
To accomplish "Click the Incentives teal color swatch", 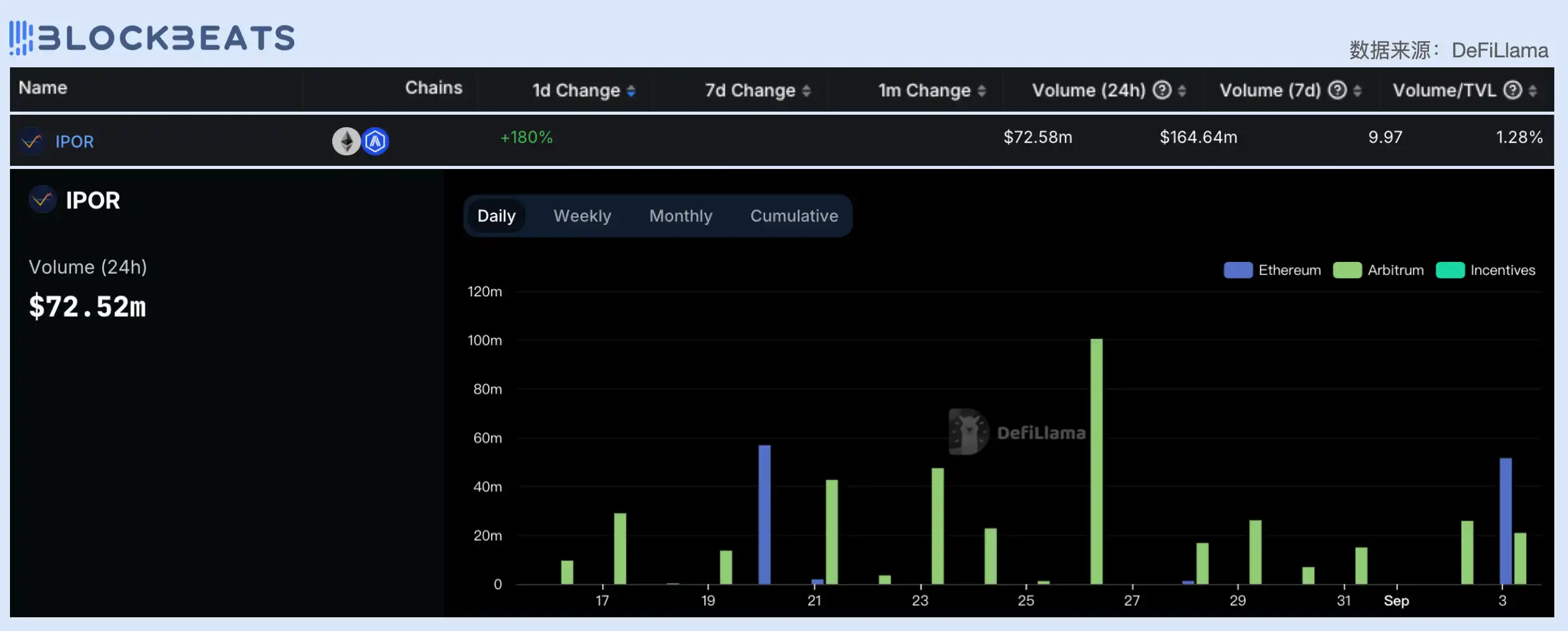I will coord(1450,270).
